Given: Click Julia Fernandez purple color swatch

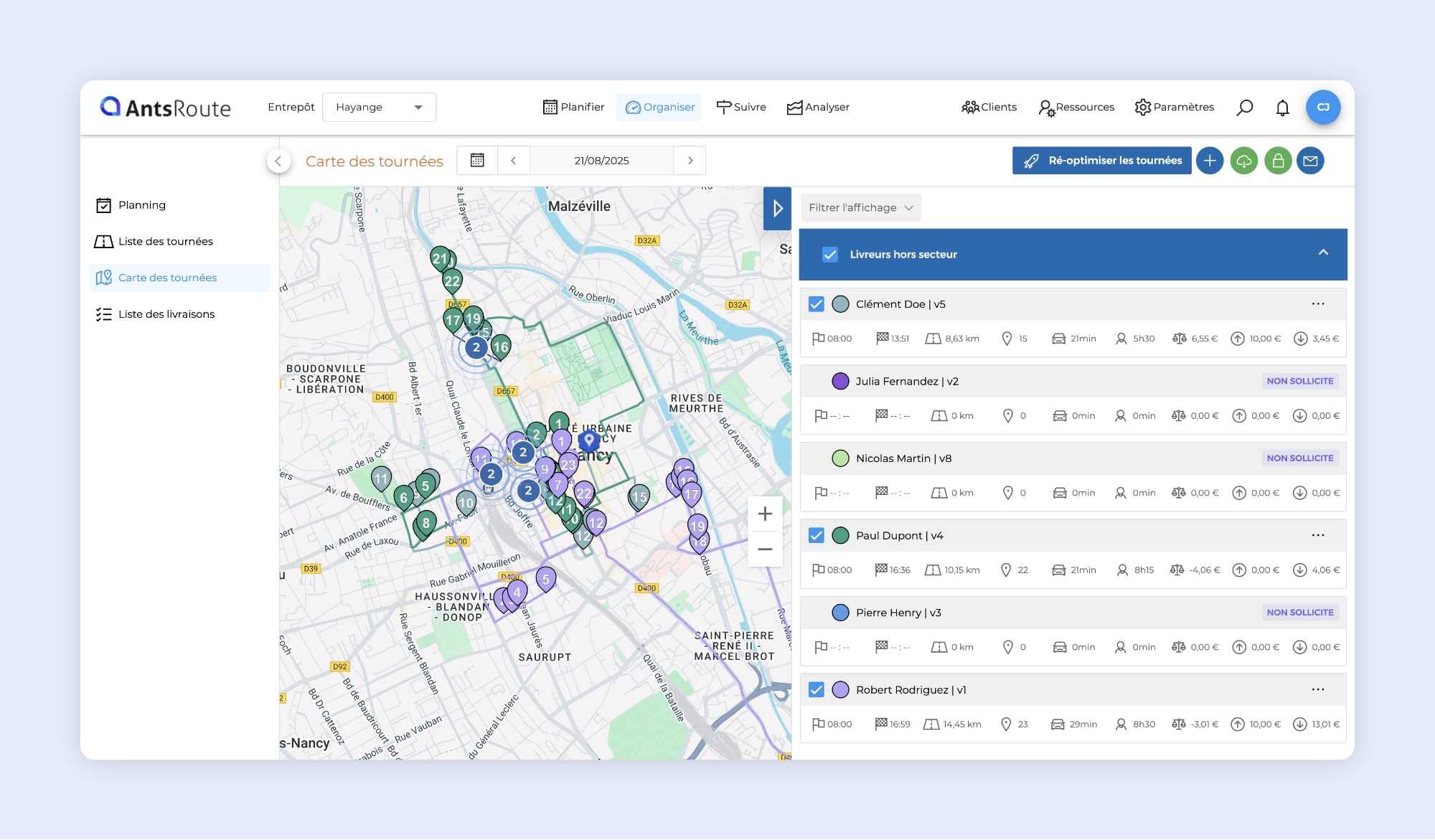Looking at the screenshot, I should 840,382.
